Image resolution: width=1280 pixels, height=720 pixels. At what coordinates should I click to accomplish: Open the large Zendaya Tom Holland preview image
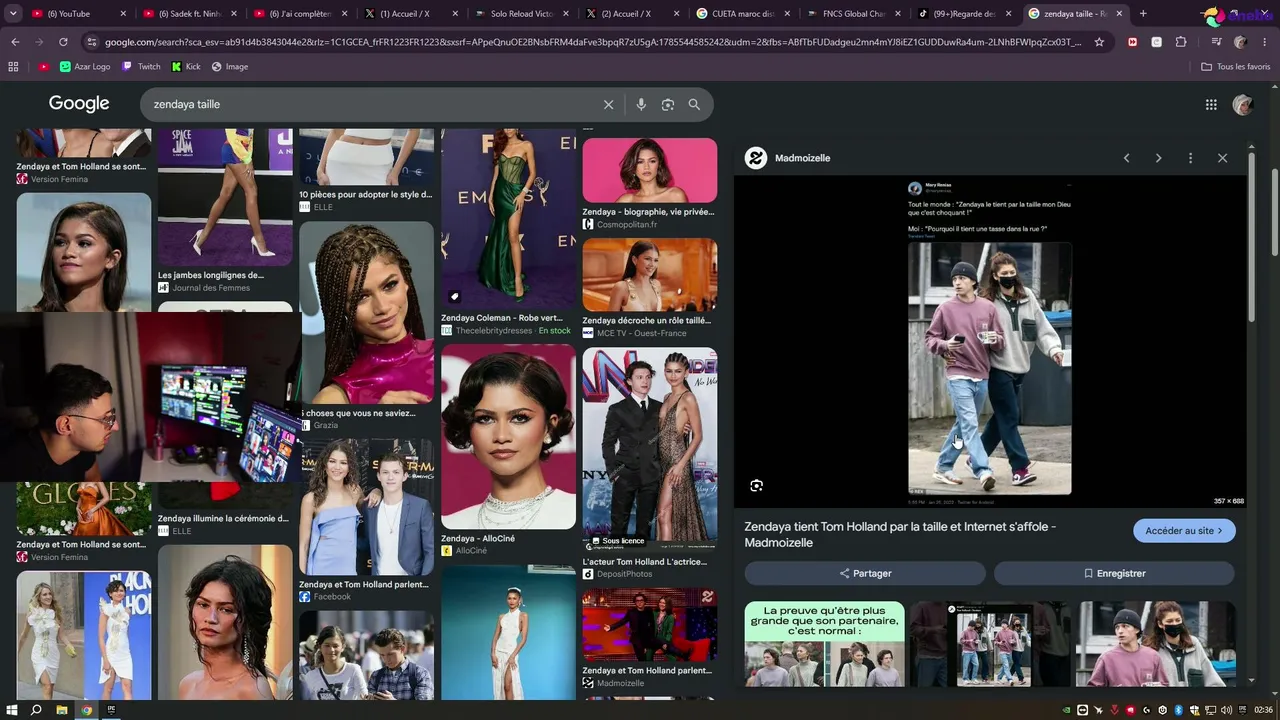coord(990,341)
